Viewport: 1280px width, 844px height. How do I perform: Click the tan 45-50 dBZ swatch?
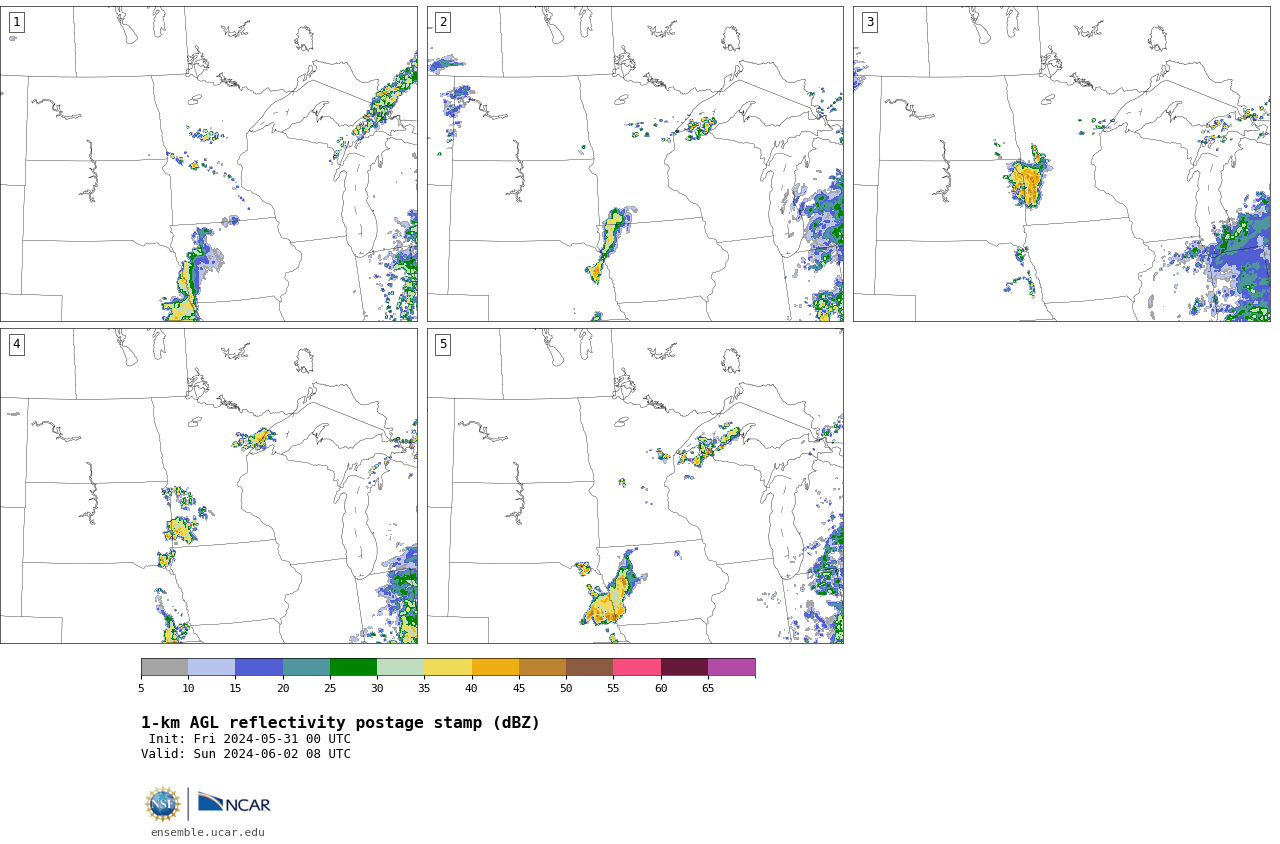(542, 667)
